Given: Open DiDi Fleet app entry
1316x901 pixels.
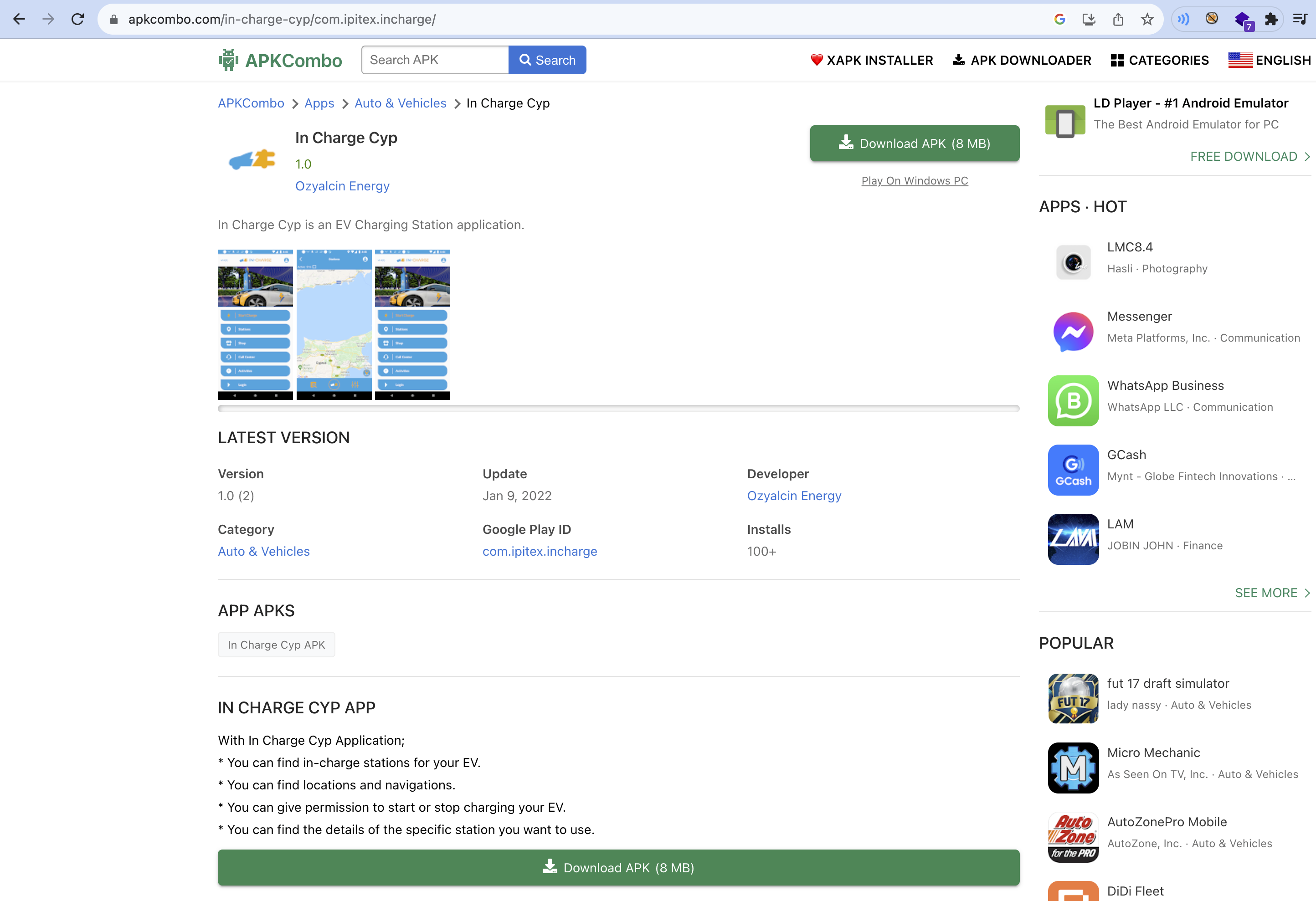Looking at the screenshot, I should 1135,891.
